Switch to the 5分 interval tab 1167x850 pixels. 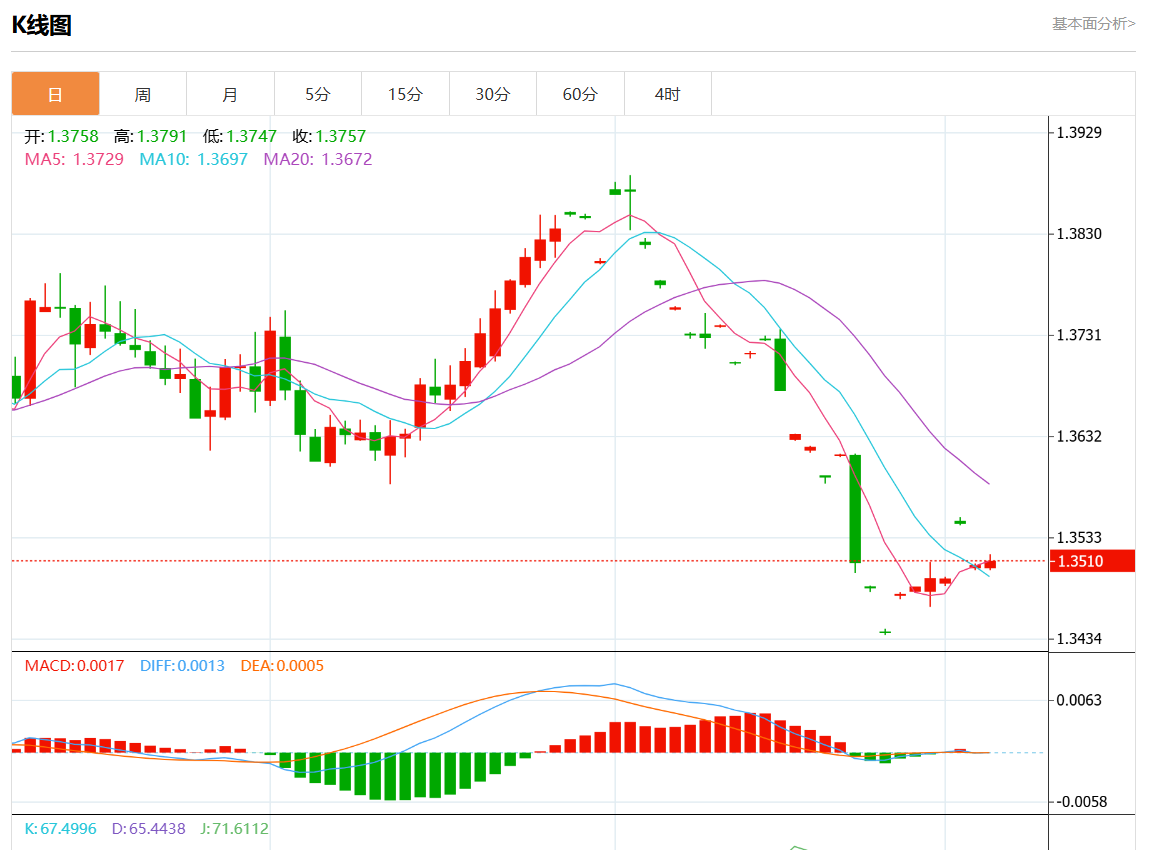pos(317,94)
